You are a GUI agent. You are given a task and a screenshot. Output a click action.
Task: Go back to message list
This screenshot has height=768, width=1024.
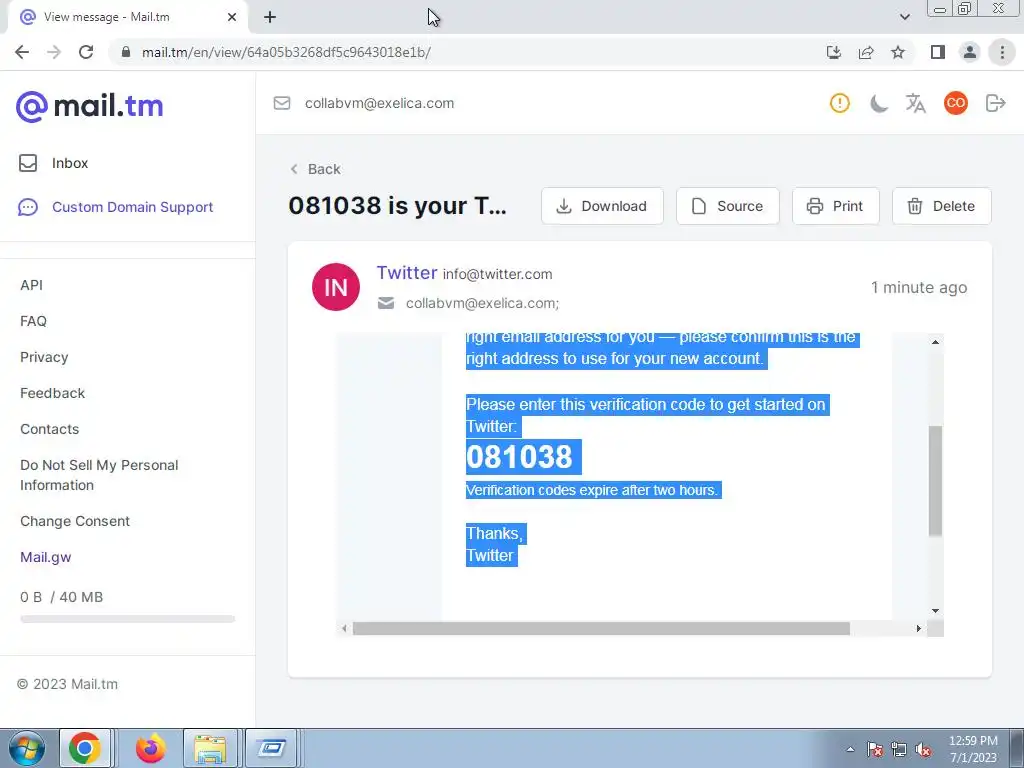point(315,169)
